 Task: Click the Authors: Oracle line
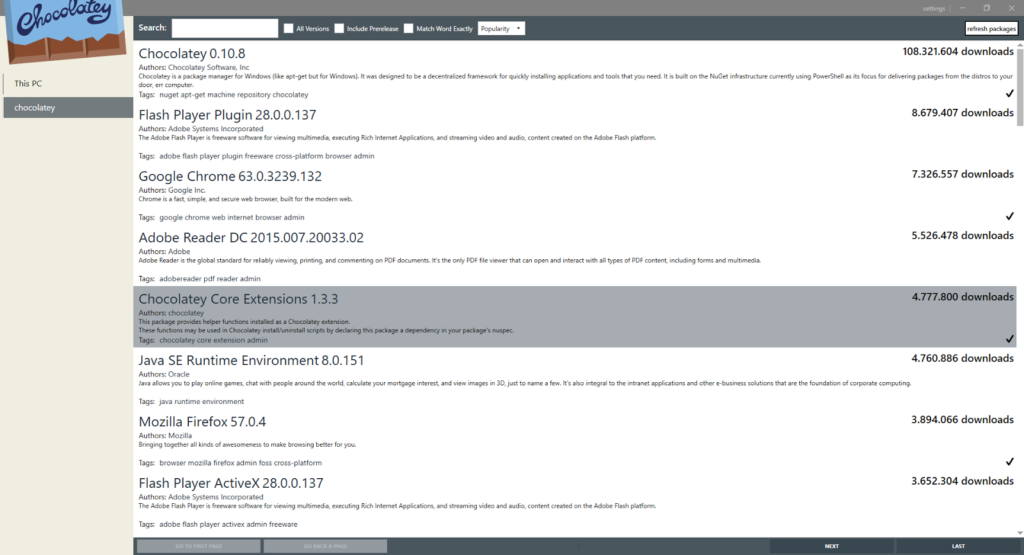point(164,374)
